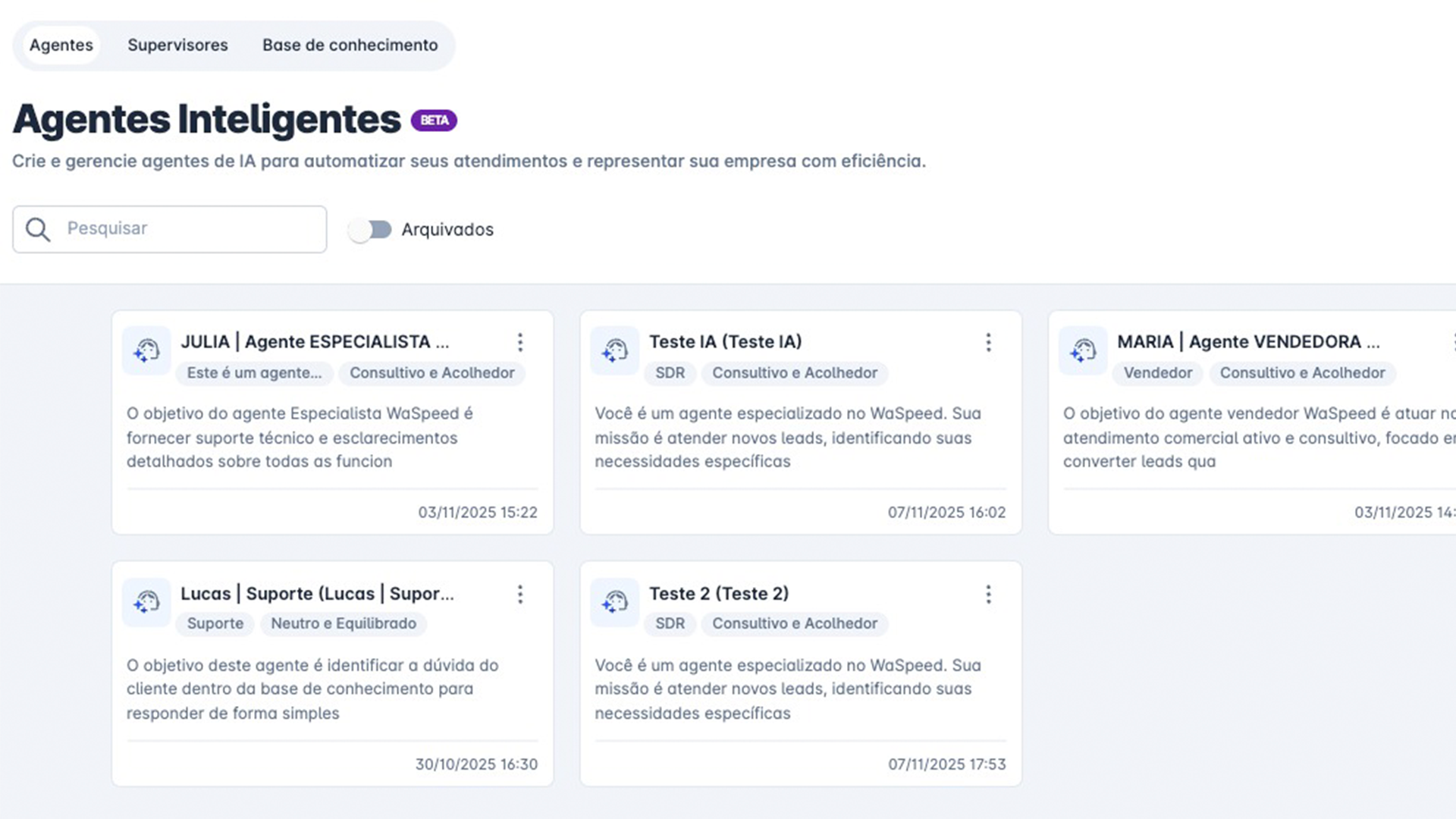Click the Neutro e Equilibrado tag on the Lucas card

coord(344,623)
